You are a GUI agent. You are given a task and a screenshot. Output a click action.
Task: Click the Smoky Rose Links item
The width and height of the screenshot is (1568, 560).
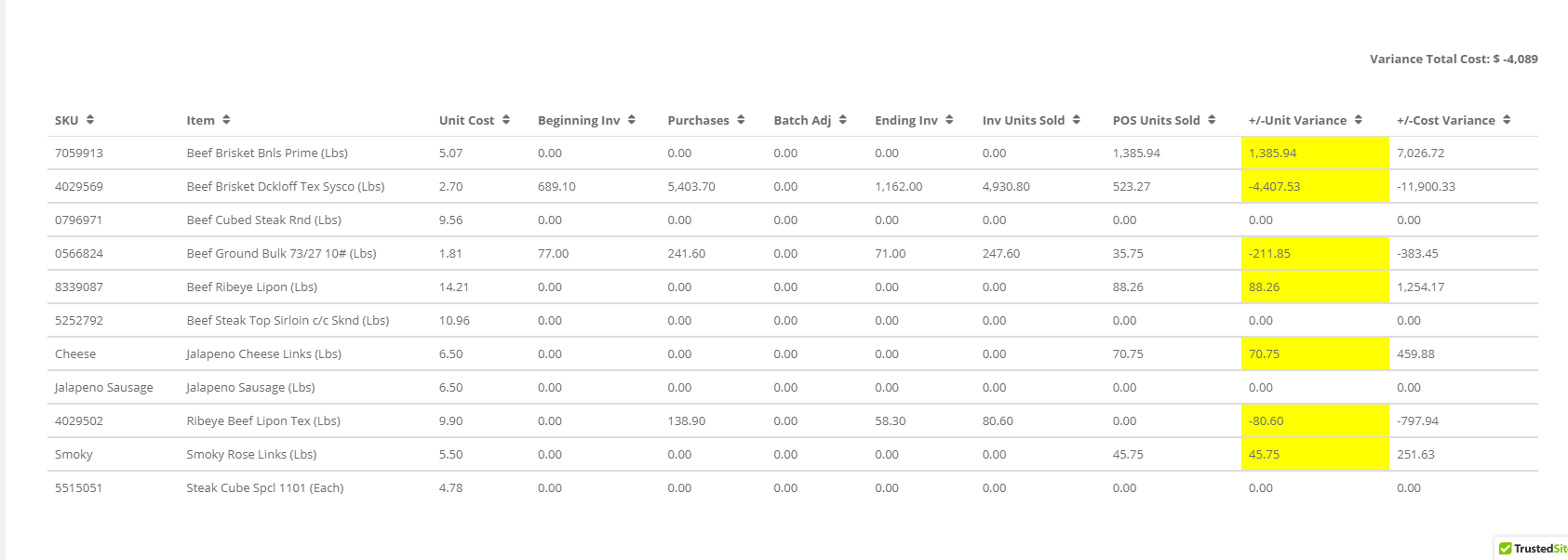click(251, 455)
